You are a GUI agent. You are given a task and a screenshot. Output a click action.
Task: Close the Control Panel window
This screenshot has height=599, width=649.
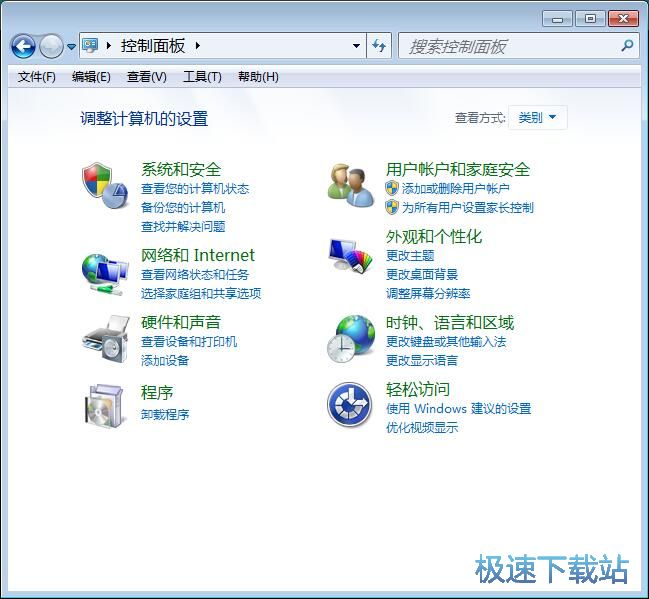coord(623,19)
